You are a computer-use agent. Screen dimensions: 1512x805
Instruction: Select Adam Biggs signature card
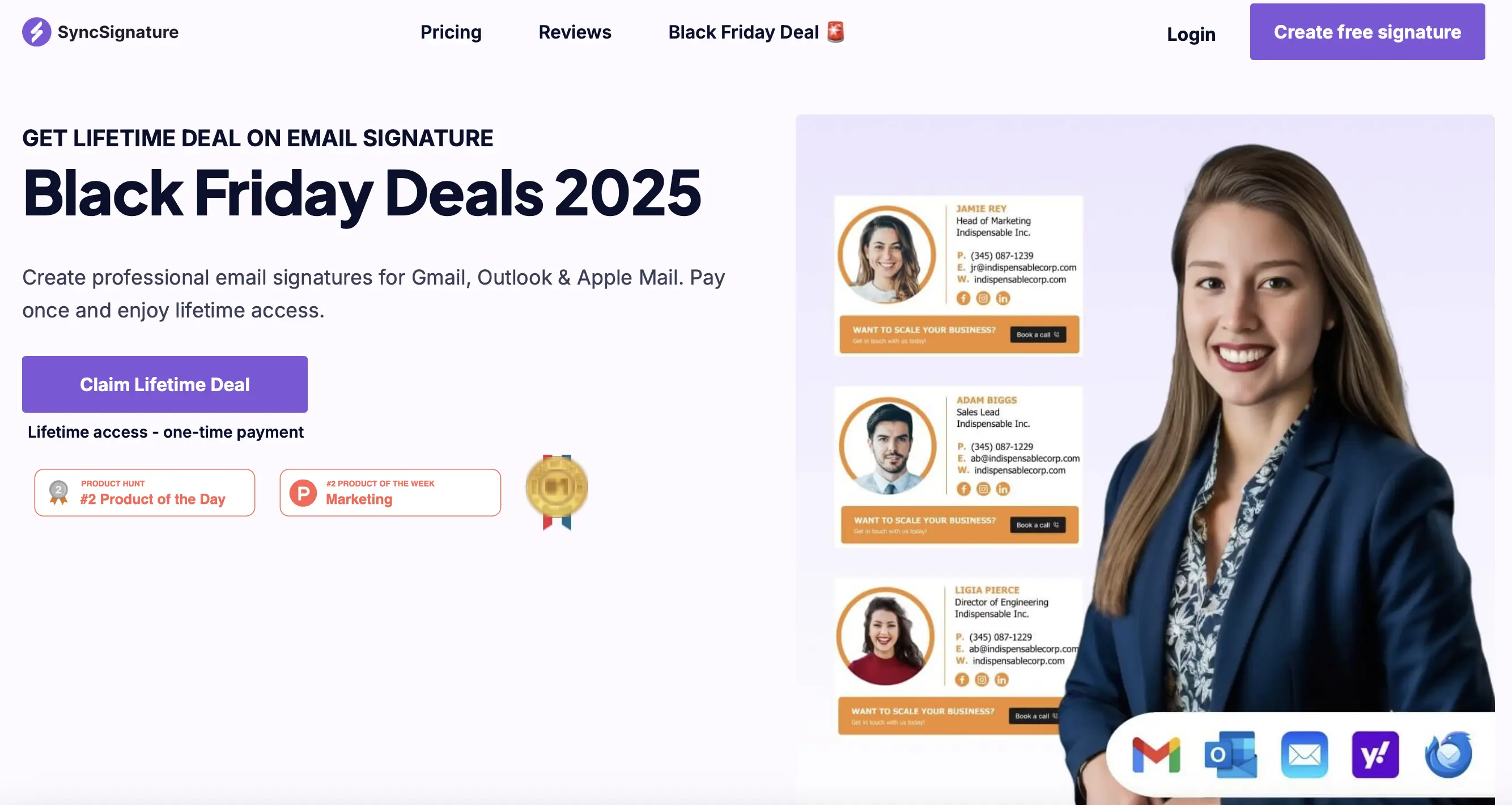[x=958, y=466]
